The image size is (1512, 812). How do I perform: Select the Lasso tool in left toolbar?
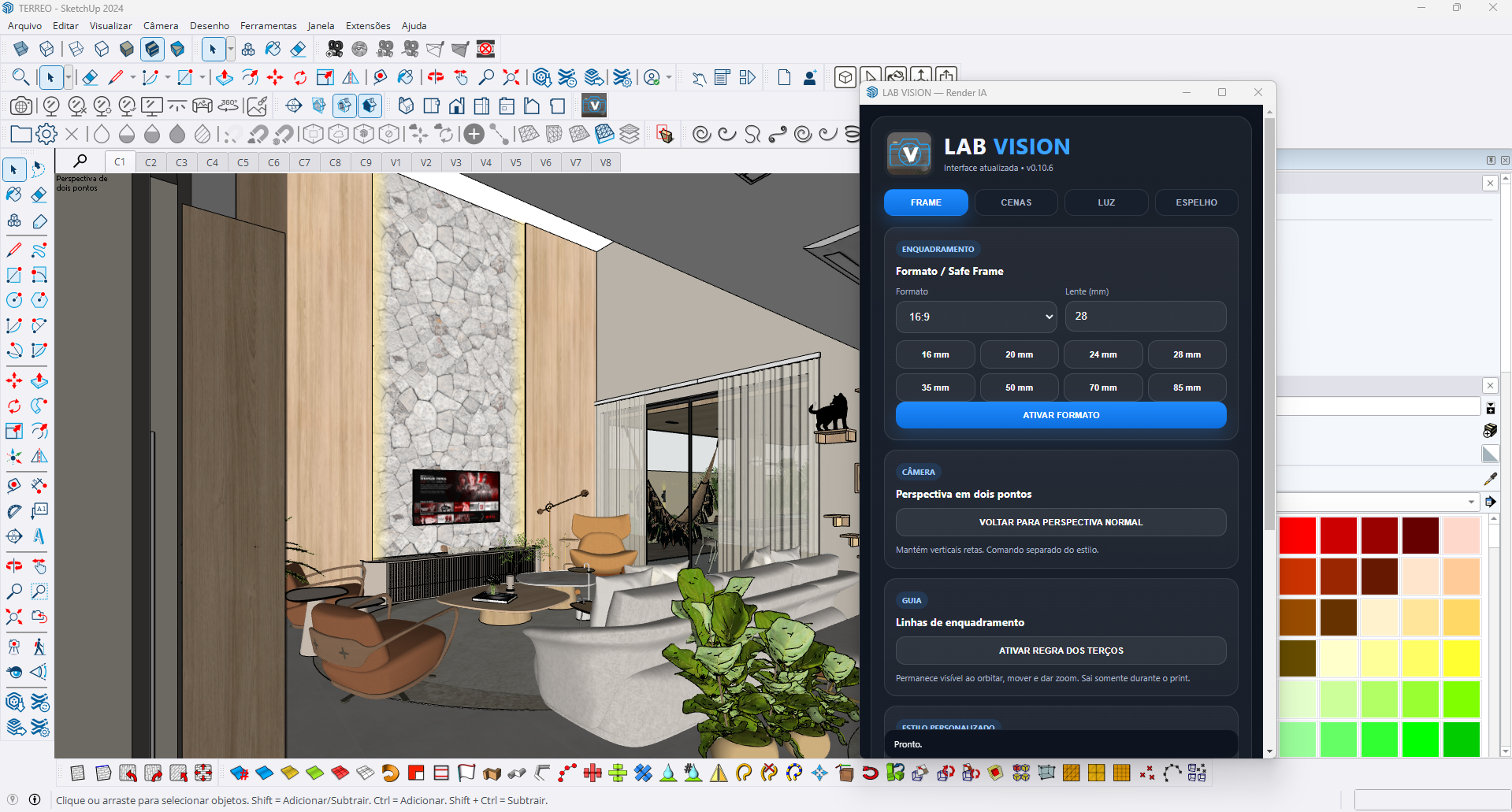(39, 169)
